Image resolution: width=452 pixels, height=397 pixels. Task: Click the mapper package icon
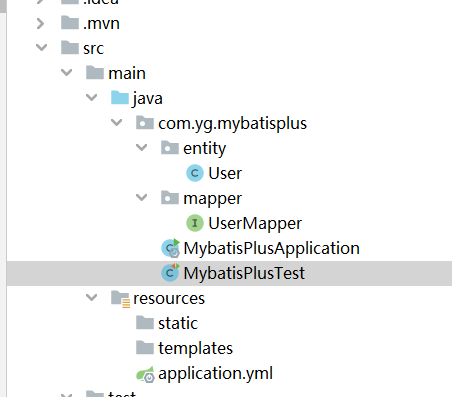point(170,198)
